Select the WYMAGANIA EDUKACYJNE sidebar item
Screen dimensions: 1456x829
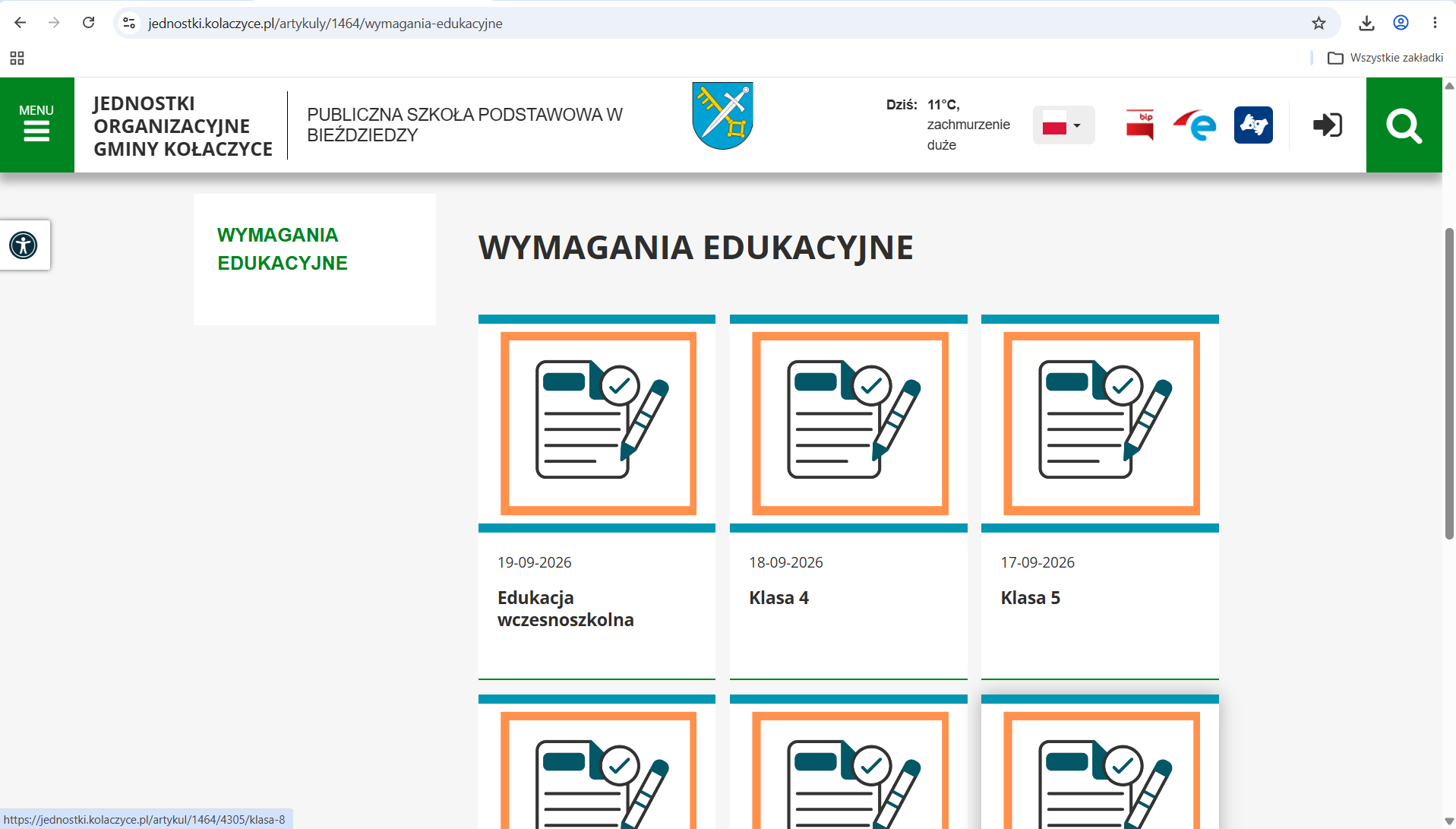tap(282, 248)
